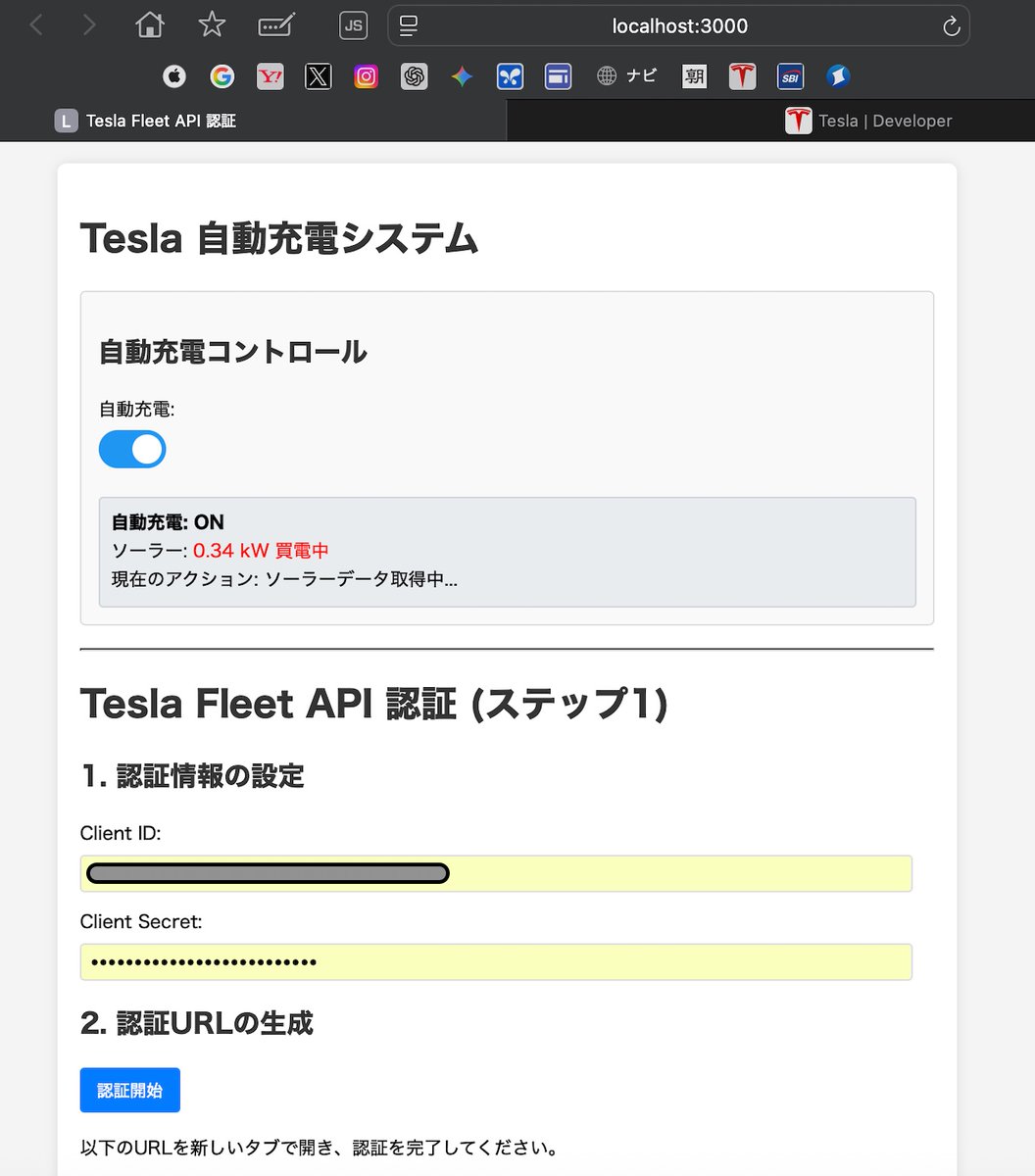
Task: Switch to the Tesla | Developer tab
Action: (770, 121)
